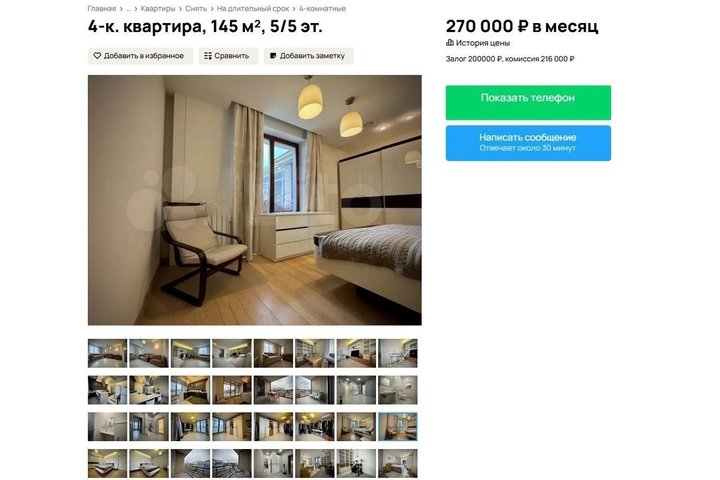Viewport: 720px width, 480px height.
Task: Go to the Снять breadcrumb
Action: [196, 8]
